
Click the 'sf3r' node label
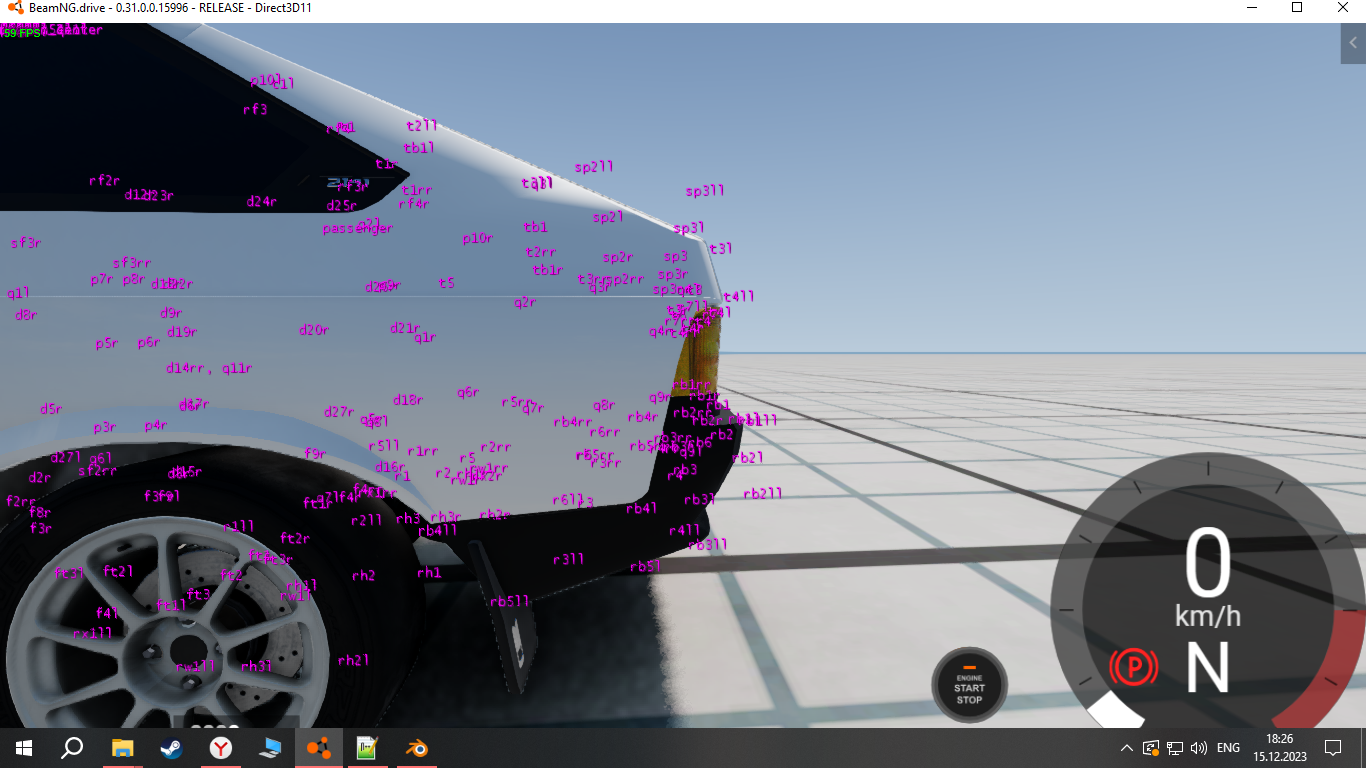click(26, 243)
